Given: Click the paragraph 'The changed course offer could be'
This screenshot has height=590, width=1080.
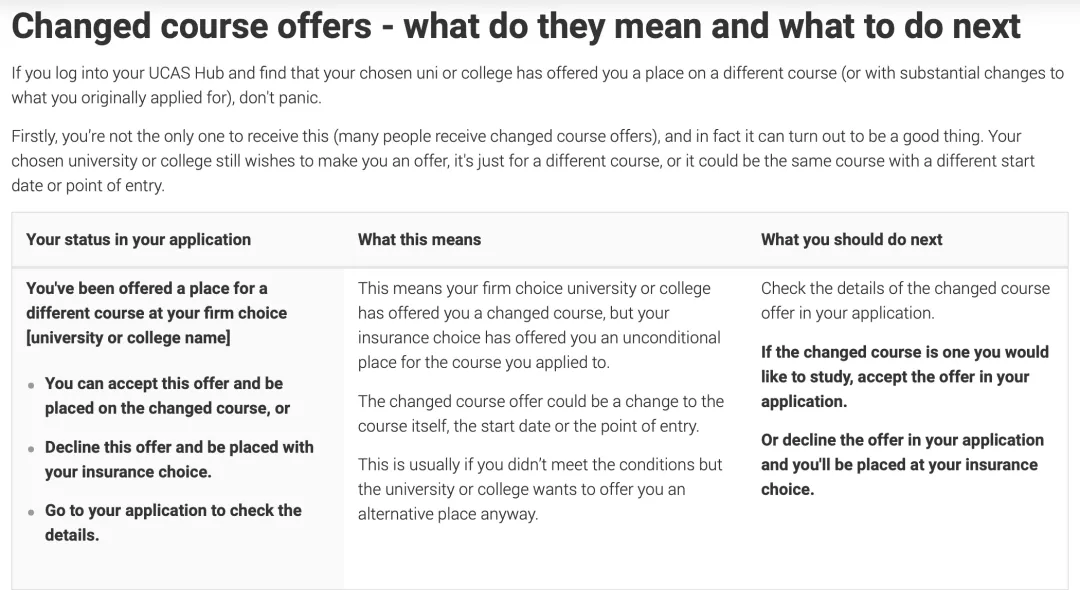Looking at the screenshot, I should [541, 413].
